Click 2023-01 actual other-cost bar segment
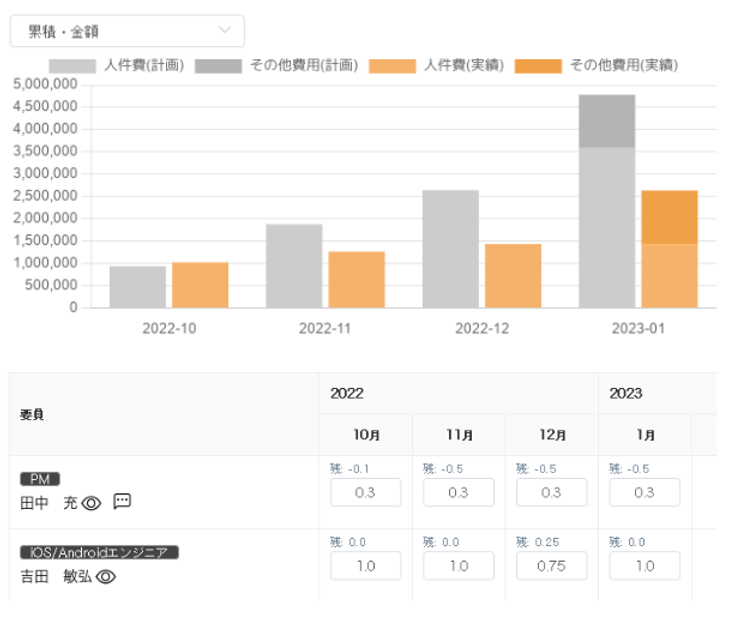729x644 pixels. 669,217
